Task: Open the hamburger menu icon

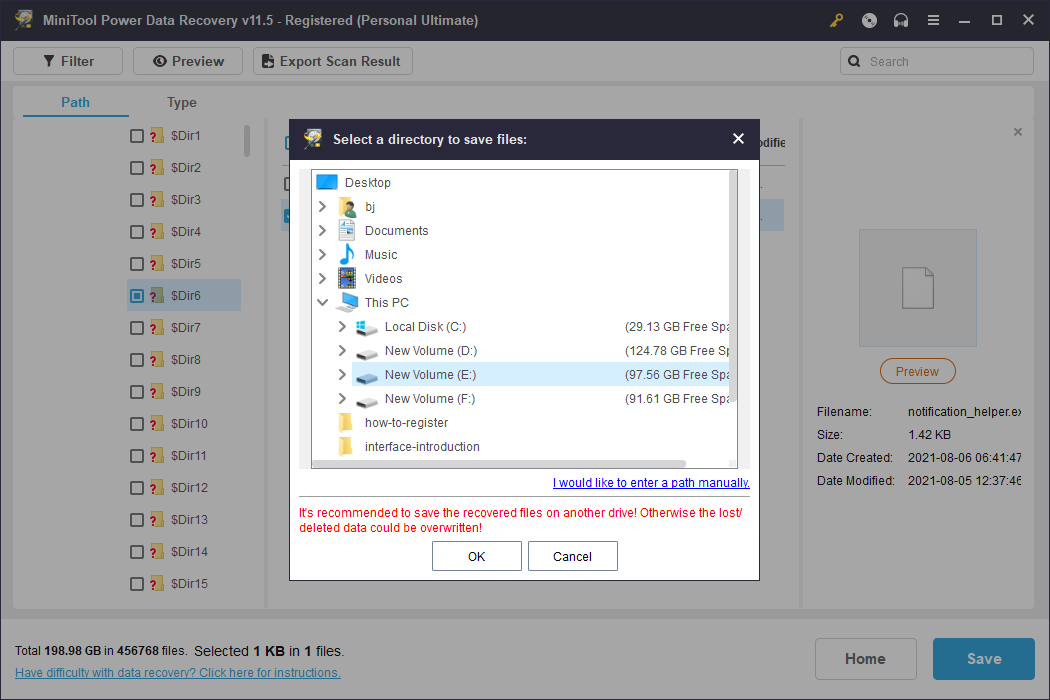Action: point(933,21)
